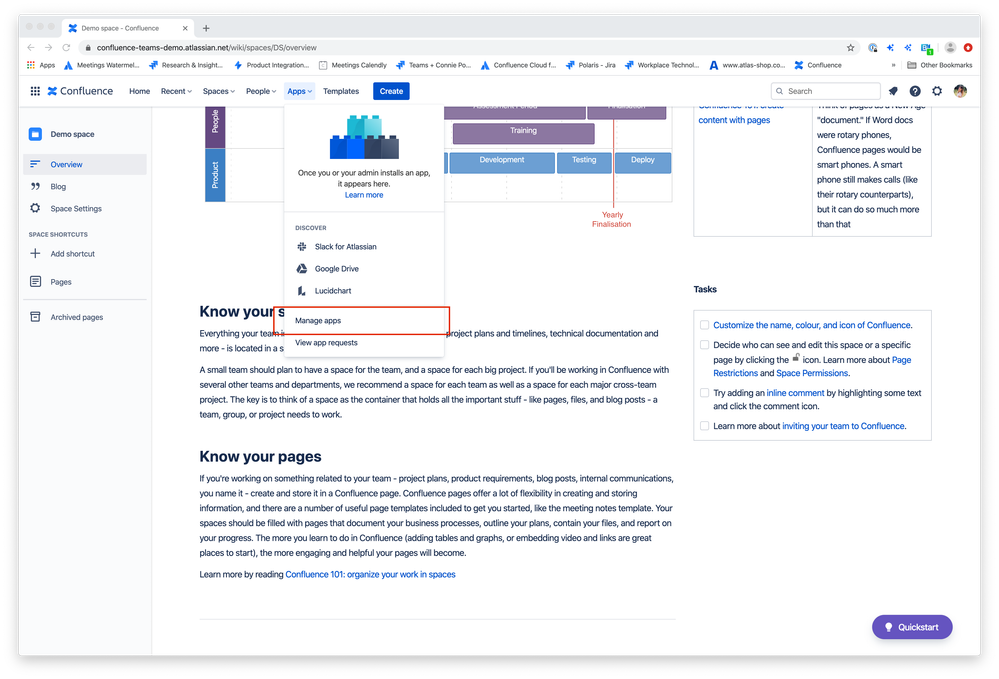Reload the browser page

tap(66, 48)
